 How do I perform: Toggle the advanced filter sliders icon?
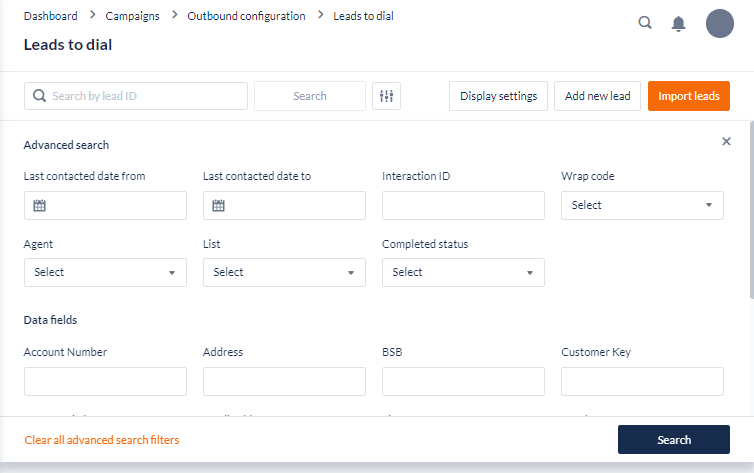point(386,96)
